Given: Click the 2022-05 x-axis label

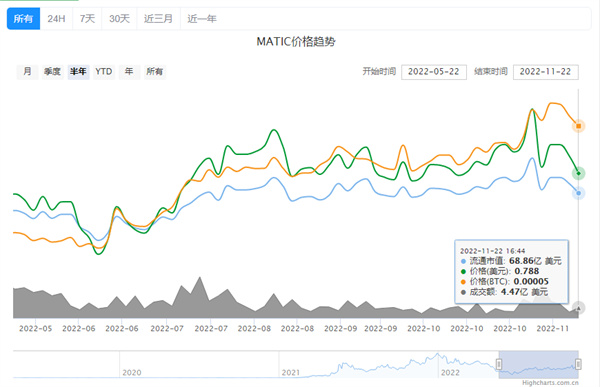Looking at the screenshot, I should click(x=35, y=328).
